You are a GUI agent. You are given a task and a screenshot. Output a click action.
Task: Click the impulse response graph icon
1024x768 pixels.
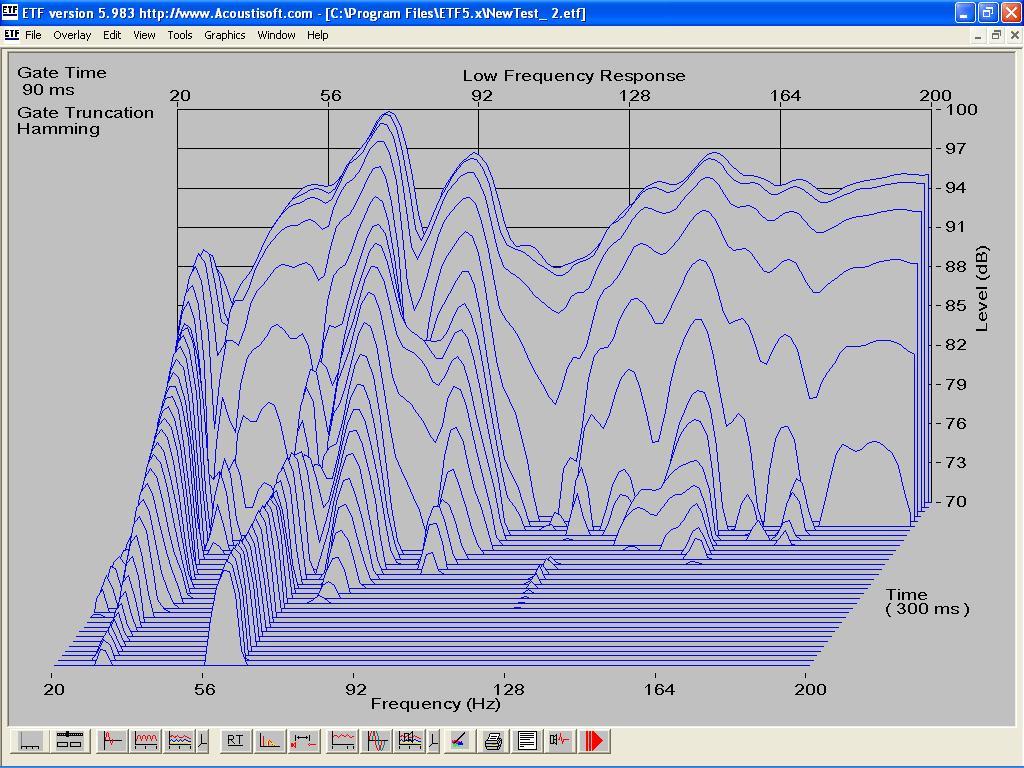tap(112, 741)
